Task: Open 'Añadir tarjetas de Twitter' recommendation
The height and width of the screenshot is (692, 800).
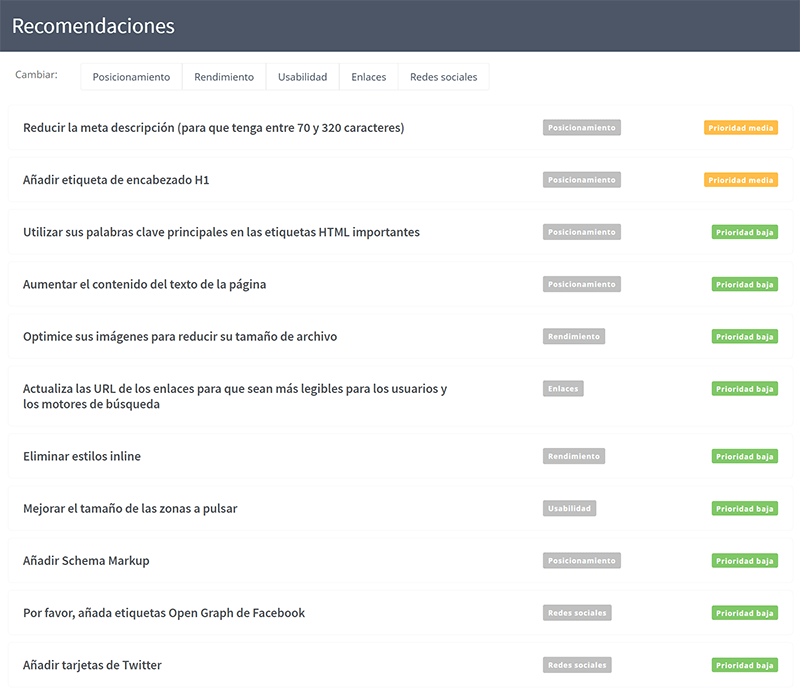Action: click(x=92, y=665)
